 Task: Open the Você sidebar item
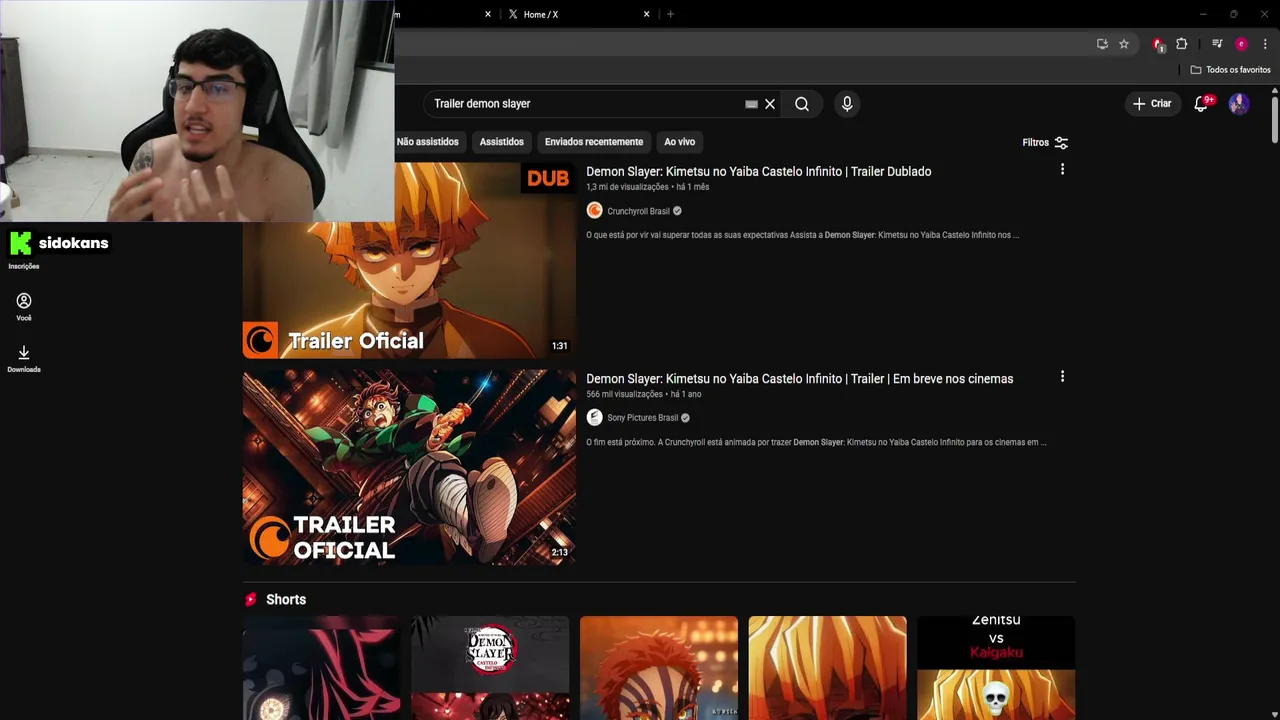click(24, 307)
